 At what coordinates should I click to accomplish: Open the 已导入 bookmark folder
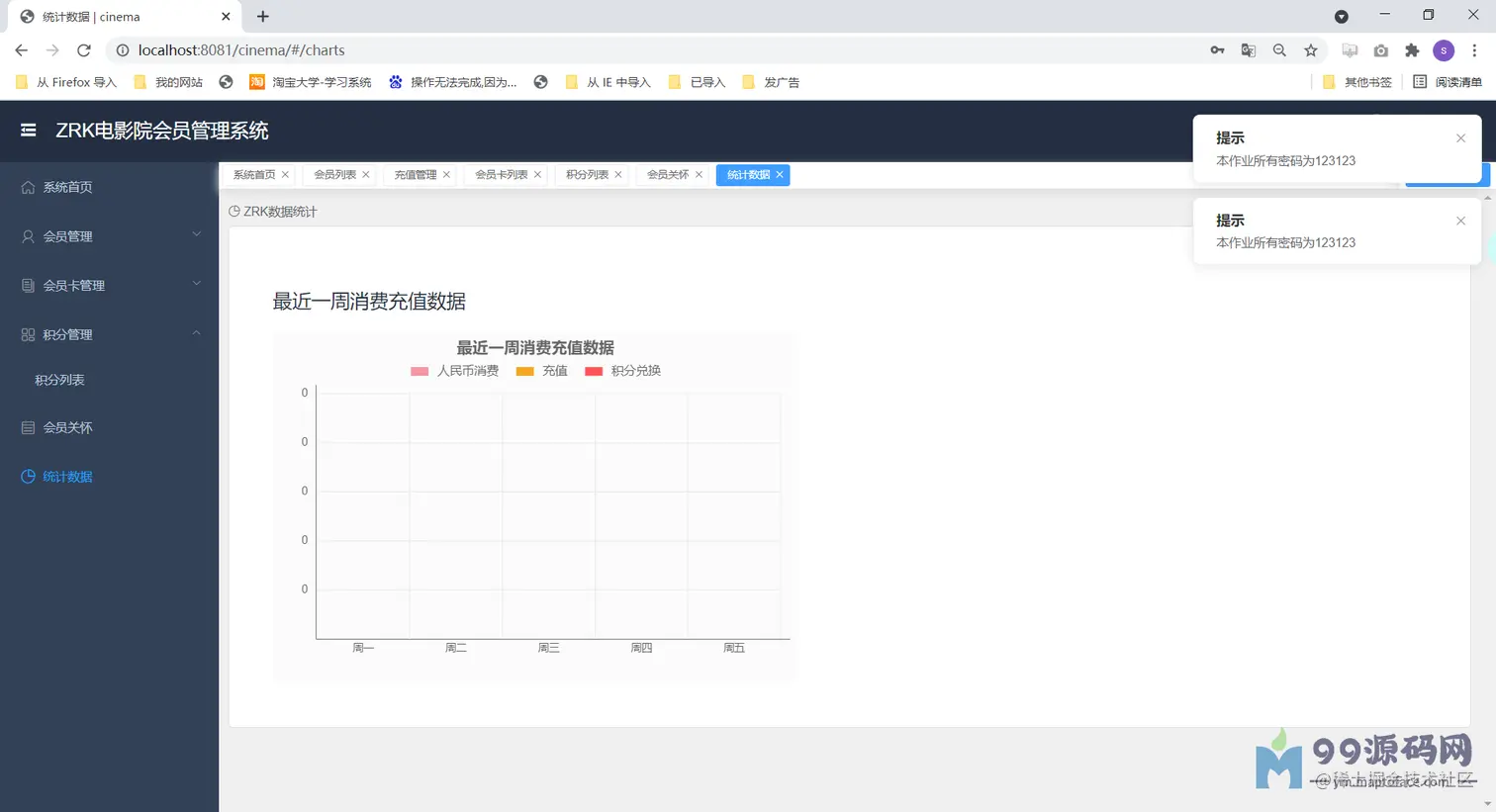point(698,82)
